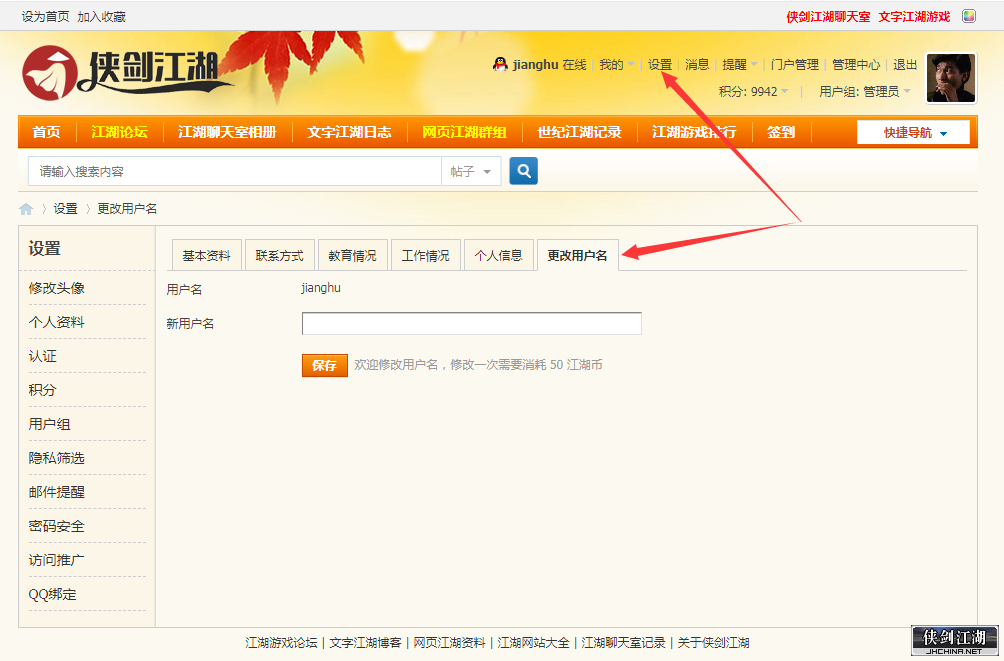Open 隐私筛选 in the settings sidebar
Image resolution: width=1004 pixels, height=661 pixels.
[57, 458]
